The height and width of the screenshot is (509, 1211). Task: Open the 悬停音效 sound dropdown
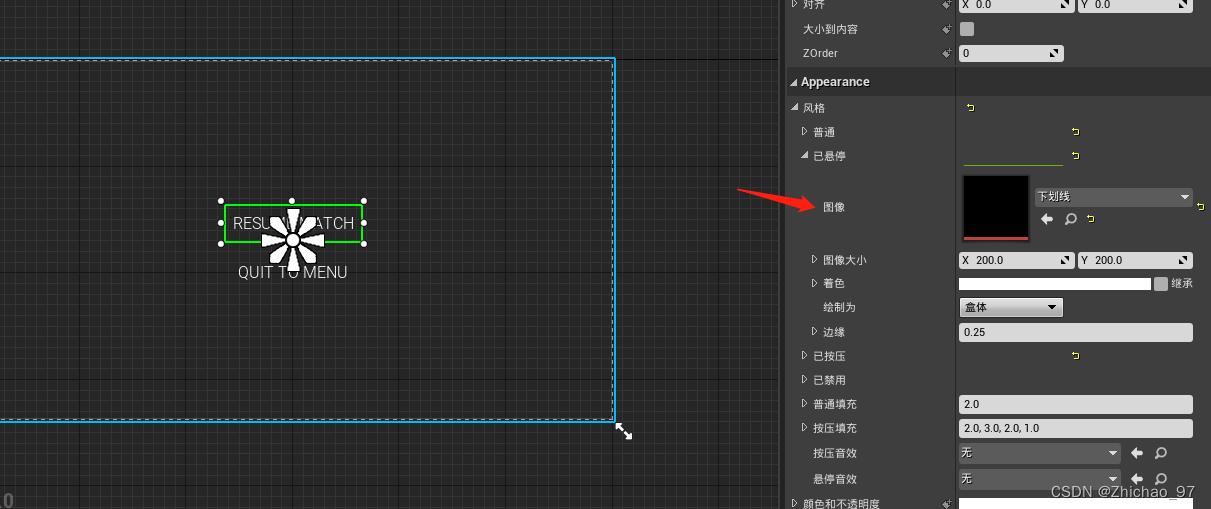[1039, 479]
